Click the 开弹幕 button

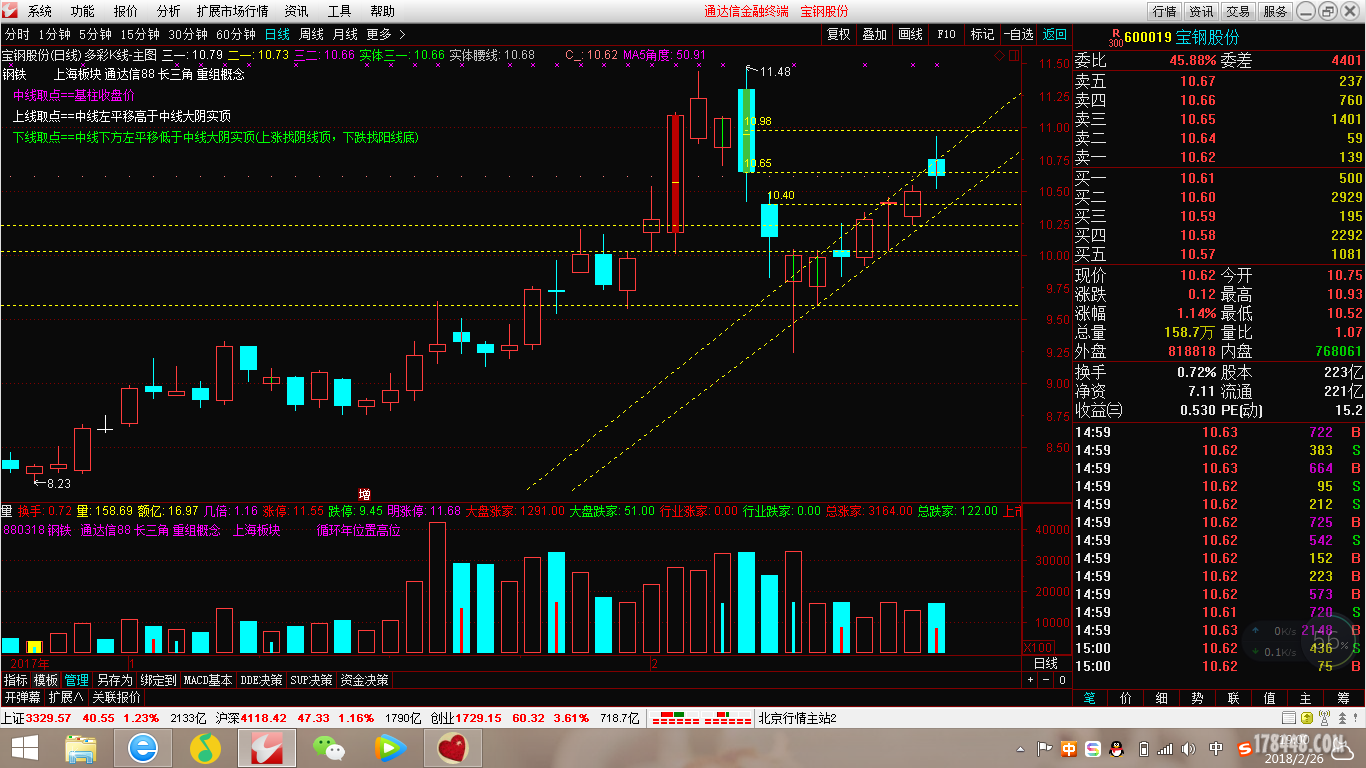22,697
